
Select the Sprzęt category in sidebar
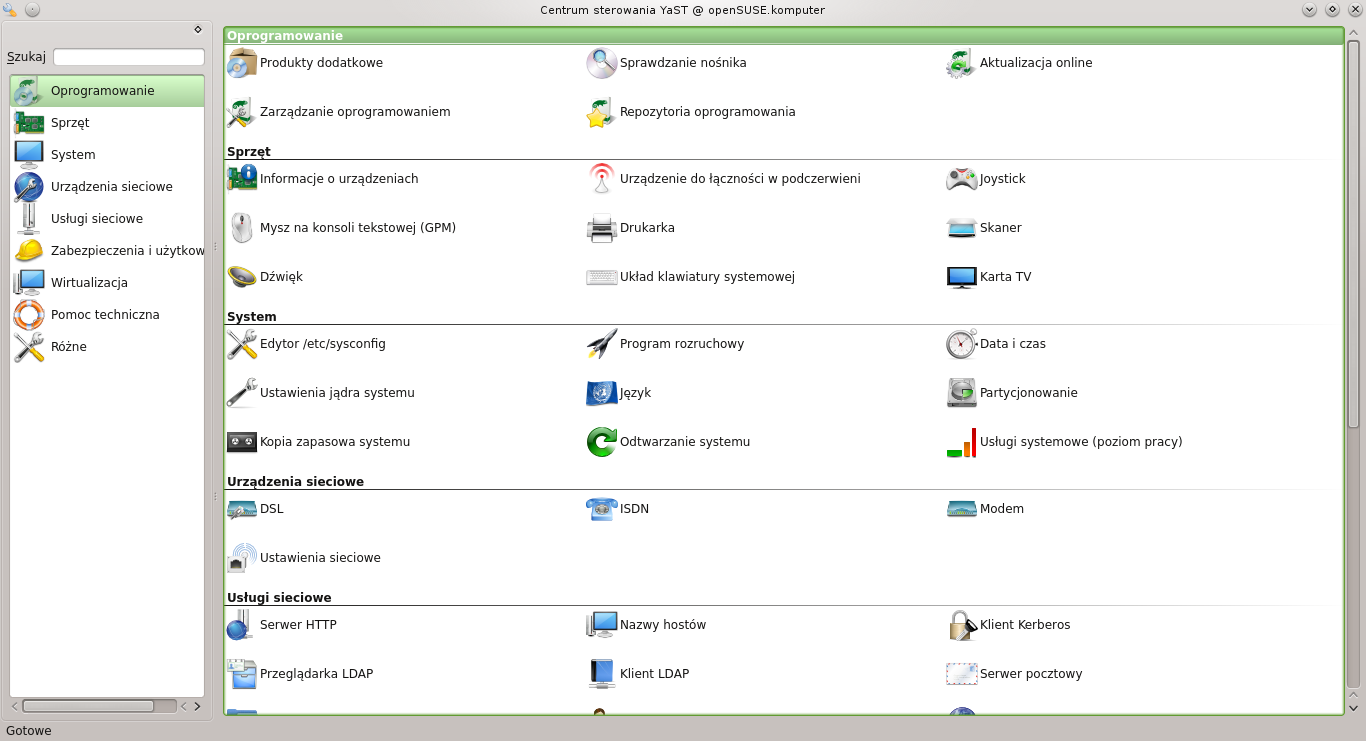coord(70,123)
